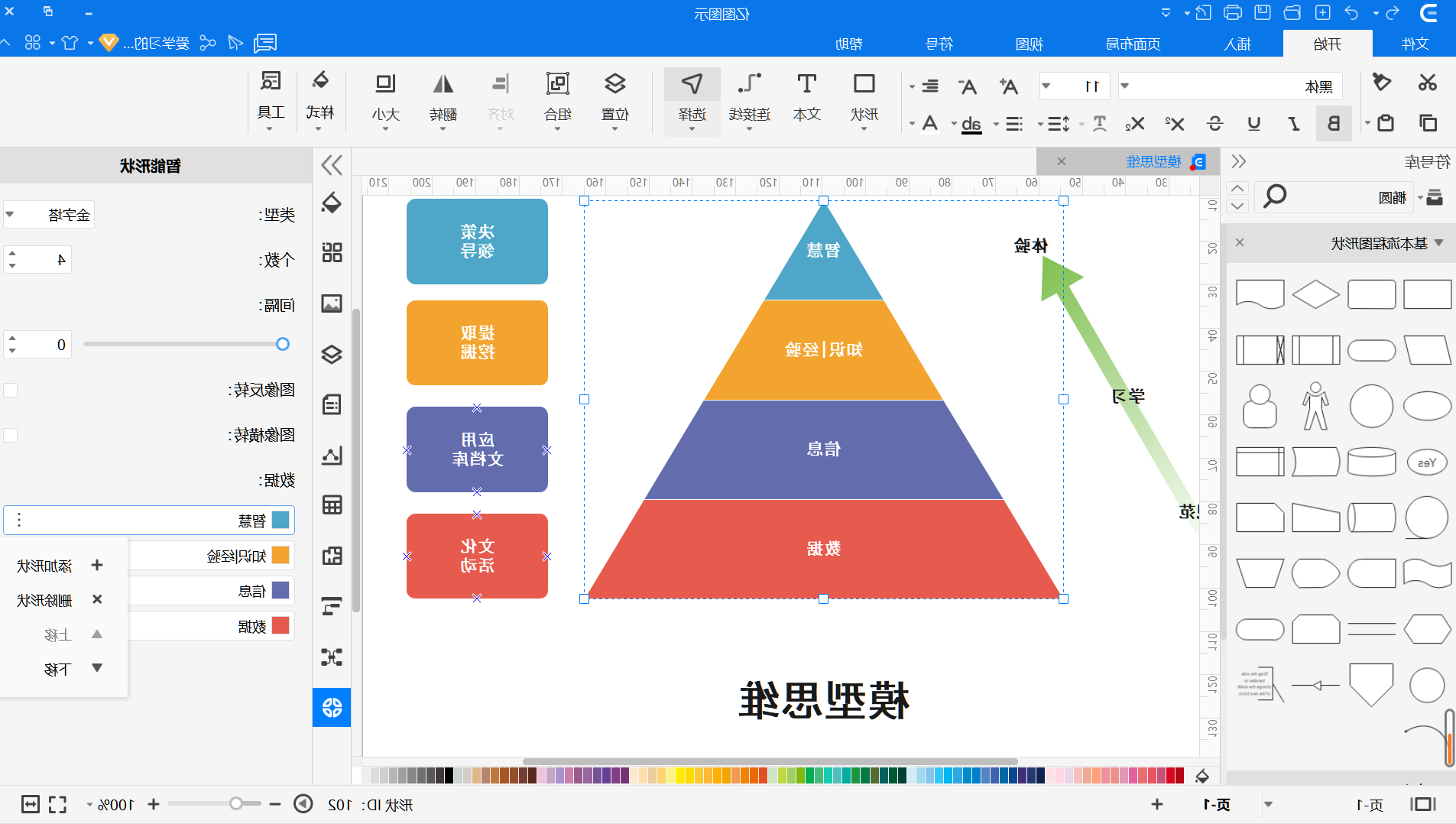The height and width of the screenshot is (824, 1456).
Task: Decrease font size with the smaller A icon
Action: point(967,86)
